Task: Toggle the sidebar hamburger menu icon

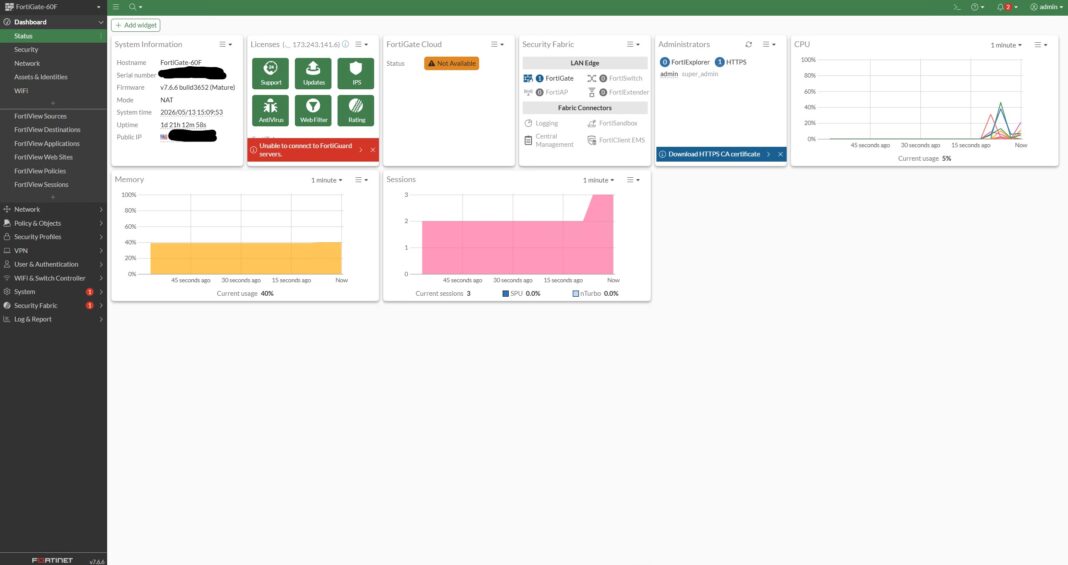Action: click(x=116, y=7)
